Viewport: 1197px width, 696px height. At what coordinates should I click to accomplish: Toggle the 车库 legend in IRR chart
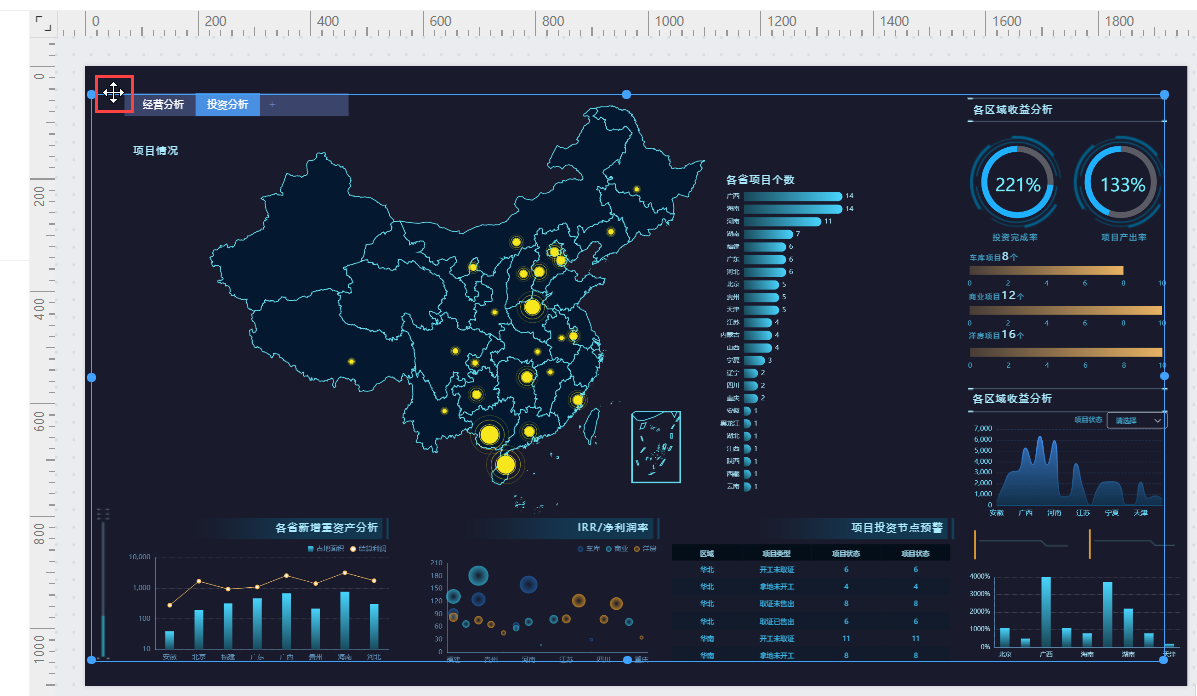tap(589, 549)
